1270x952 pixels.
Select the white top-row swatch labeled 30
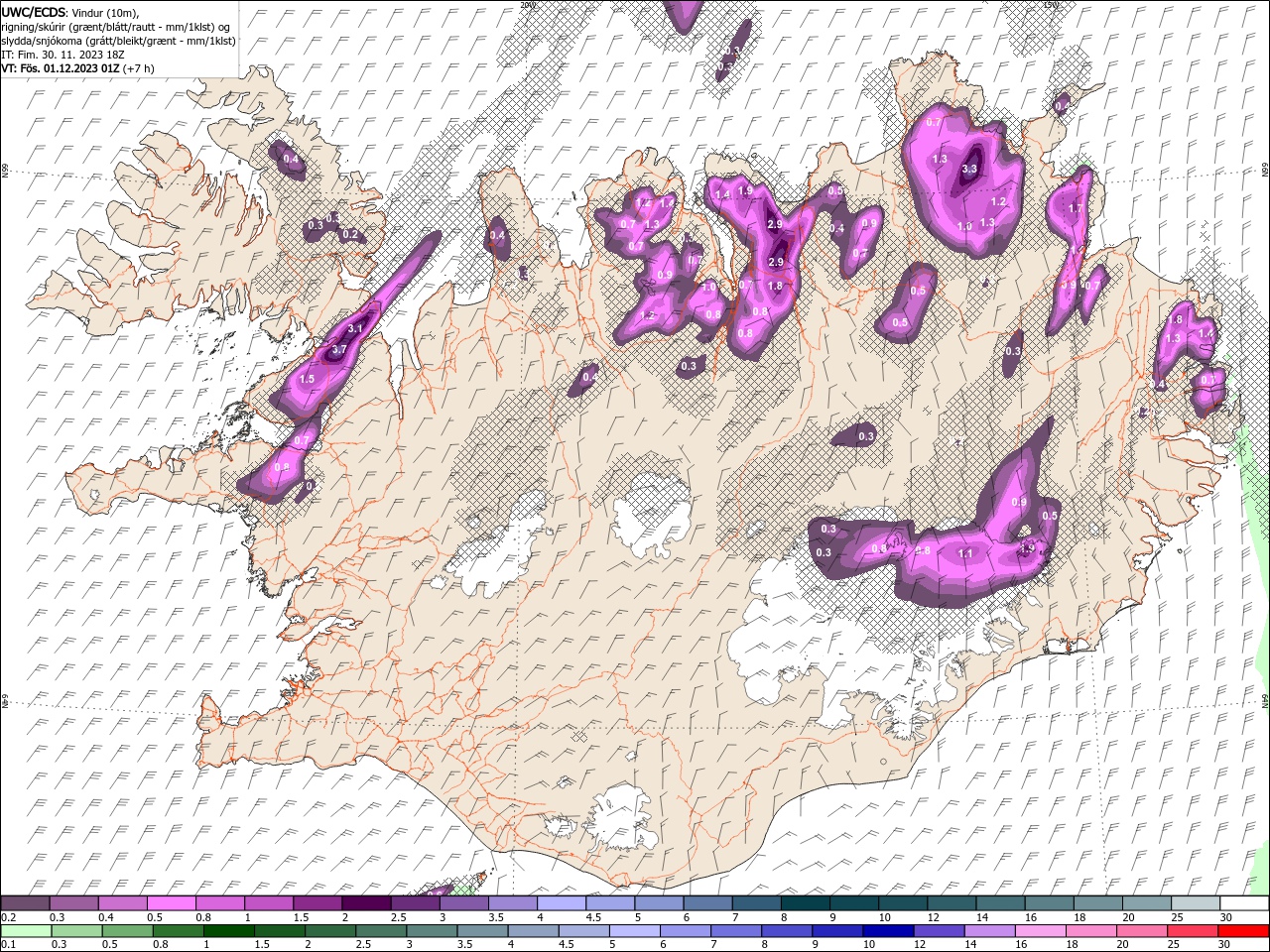1244,903
